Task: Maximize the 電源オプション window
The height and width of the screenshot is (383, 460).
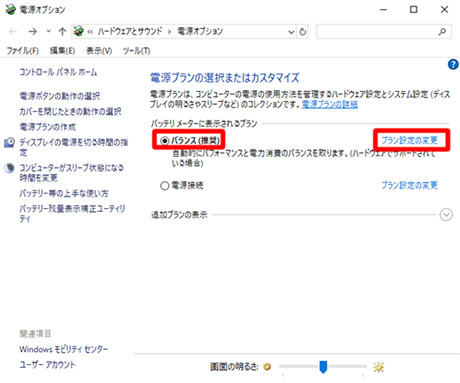Action: pos(414,10)
